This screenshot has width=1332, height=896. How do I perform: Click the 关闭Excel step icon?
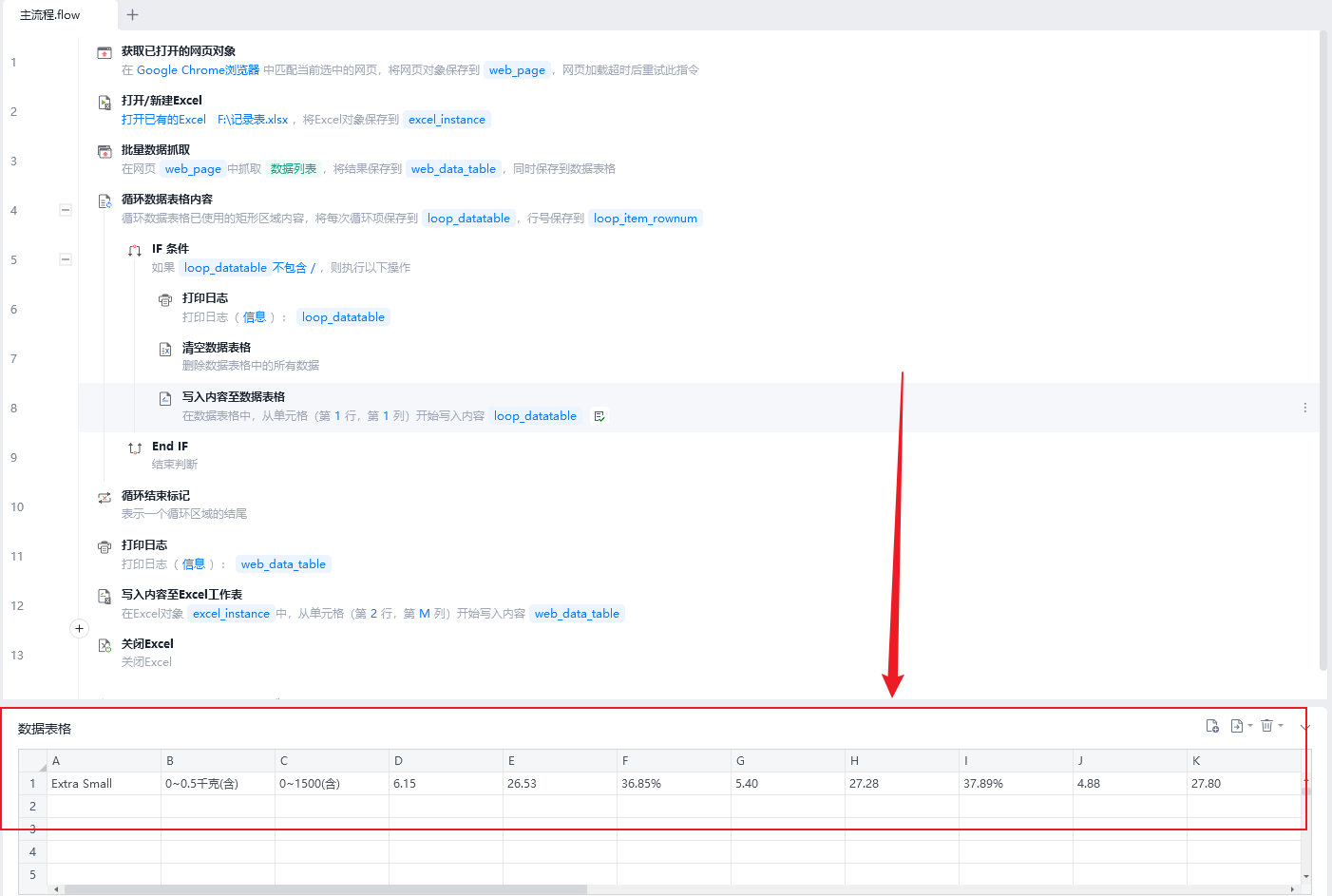105,645
